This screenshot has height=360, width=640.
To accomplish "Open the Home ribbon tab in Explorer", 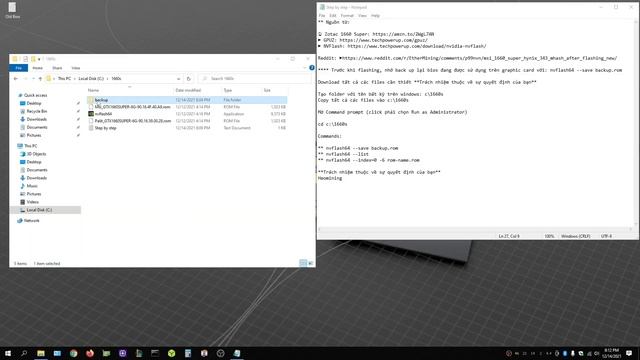I will (x=38, y=68).
